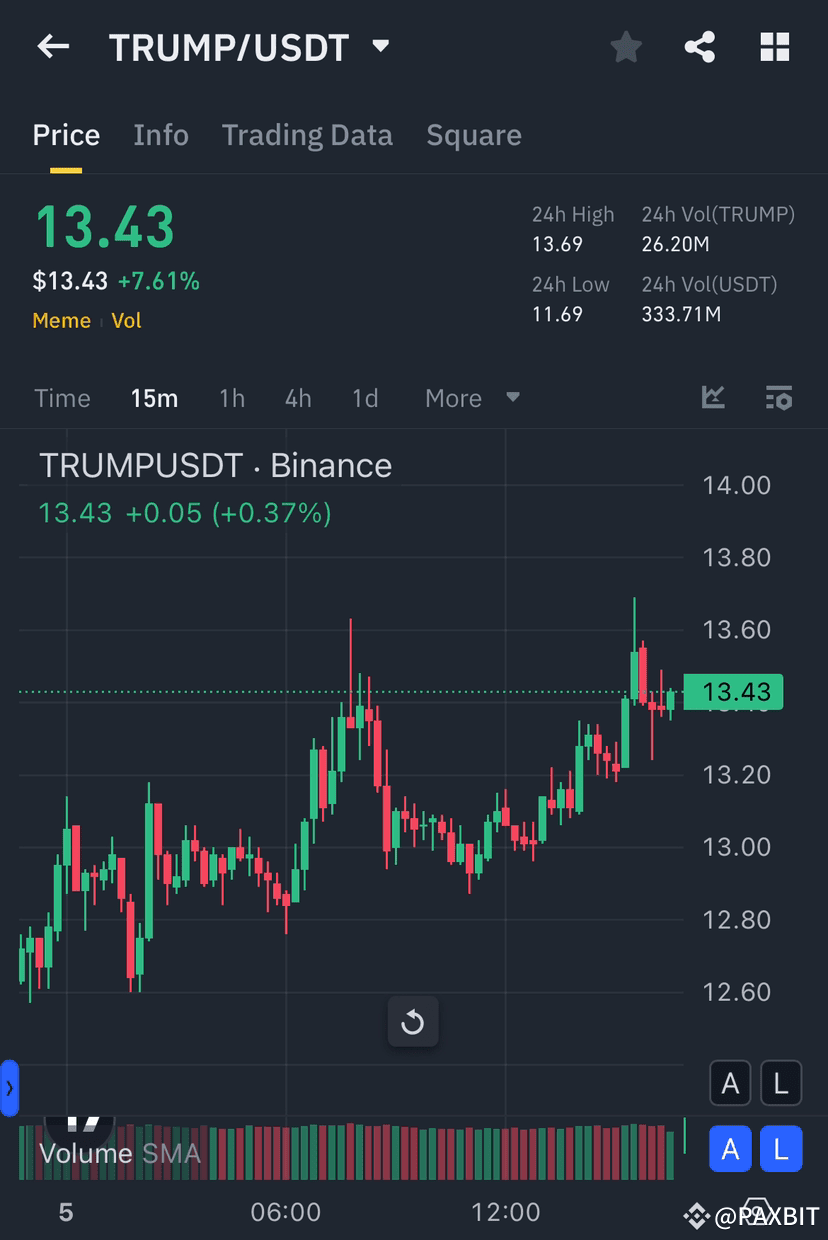Expand the blue side panel handle
Image resolution: width=828 pixels, height=1240 pixels.
click(x=9, y=1088)
